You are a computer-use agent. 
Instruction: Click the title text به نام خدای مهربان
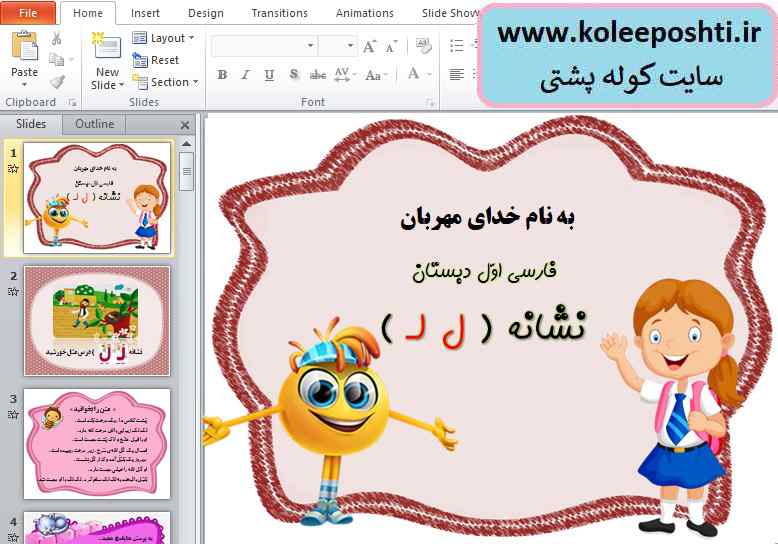487,218
